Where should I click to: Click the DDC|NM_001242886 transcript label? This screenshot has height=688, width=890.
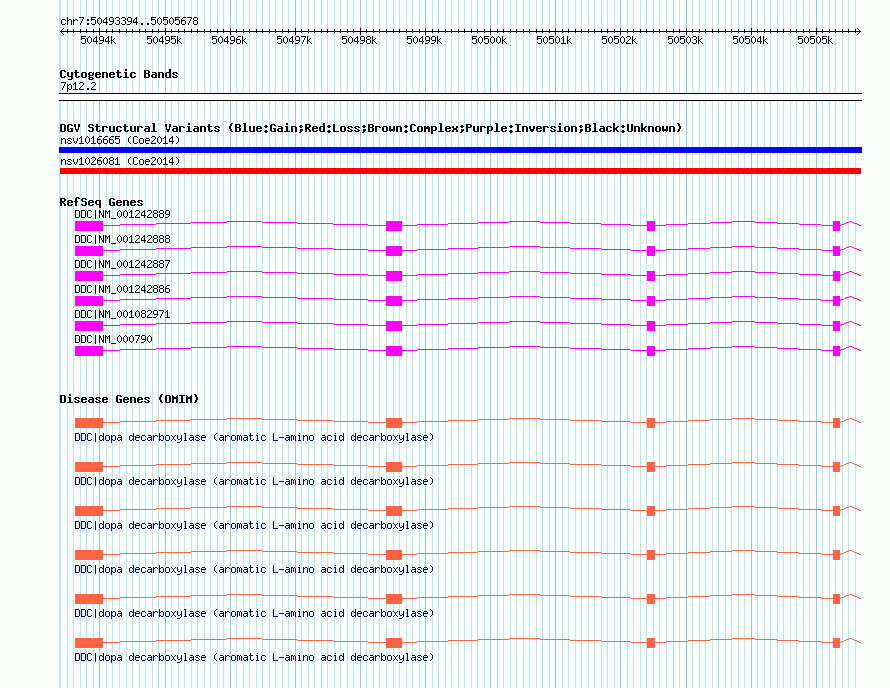pos(122,290)
